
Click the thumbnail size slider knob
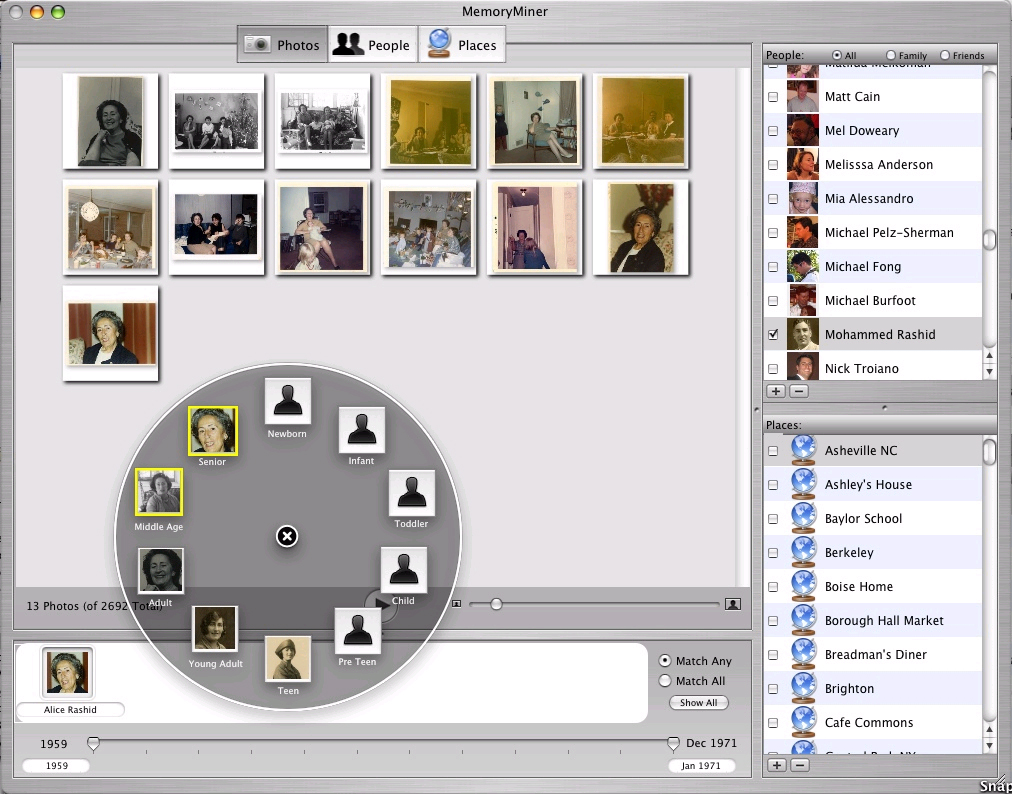pyautogui.click(x=496, y=604)
